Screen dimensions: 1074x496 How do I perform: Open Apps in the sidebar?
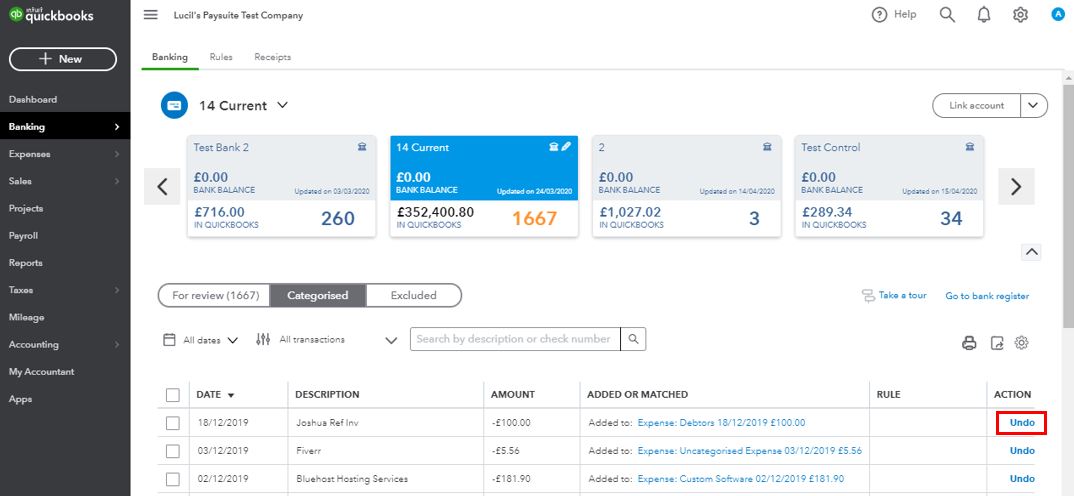pos(21,399)
